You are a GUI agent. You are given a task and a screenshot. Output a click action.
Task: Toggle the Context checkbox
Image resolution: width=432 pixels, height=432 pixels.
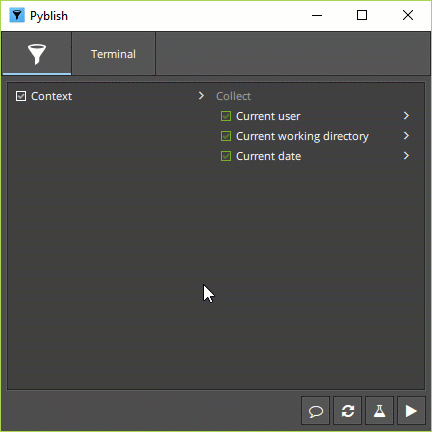coord(21,96)
